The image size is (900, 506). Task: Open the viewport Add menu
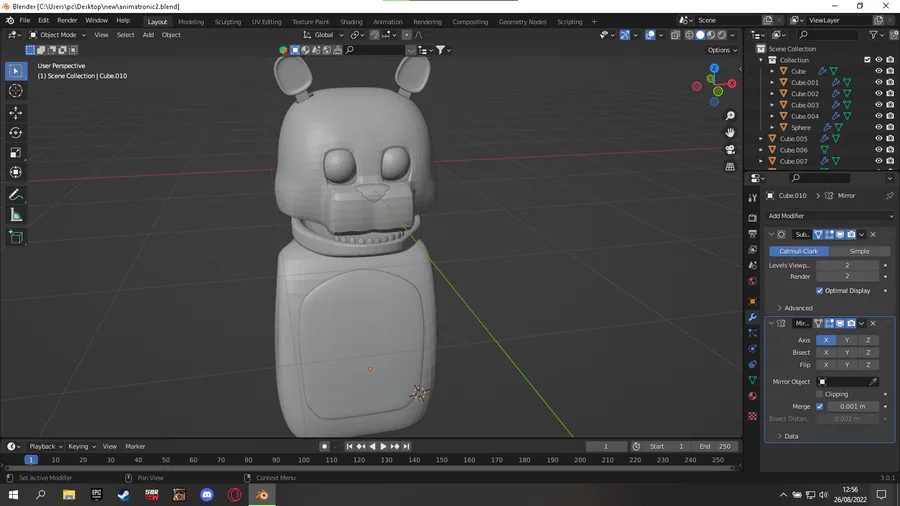tap(148, 35)
